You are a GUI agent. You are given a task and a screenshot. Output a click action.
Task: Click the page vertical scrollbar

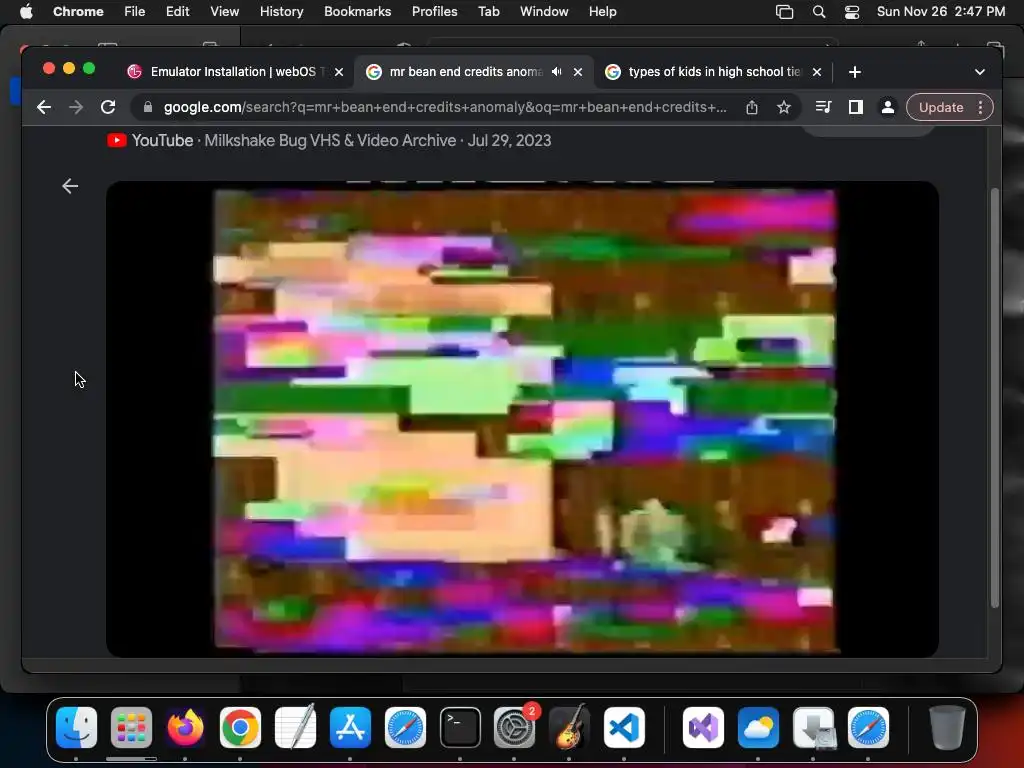995,398
